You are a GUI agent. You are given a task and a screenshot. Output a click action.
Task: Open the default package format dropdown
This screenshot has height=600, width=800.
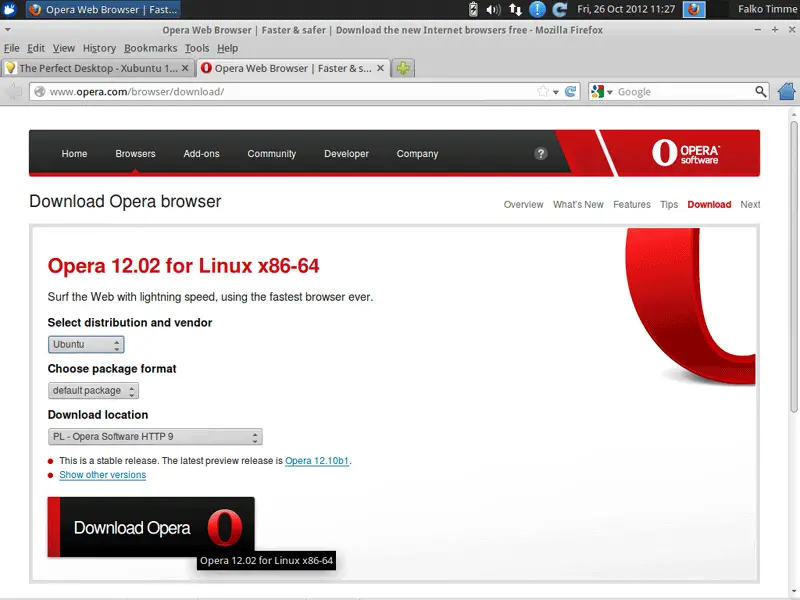click(93, 390)
